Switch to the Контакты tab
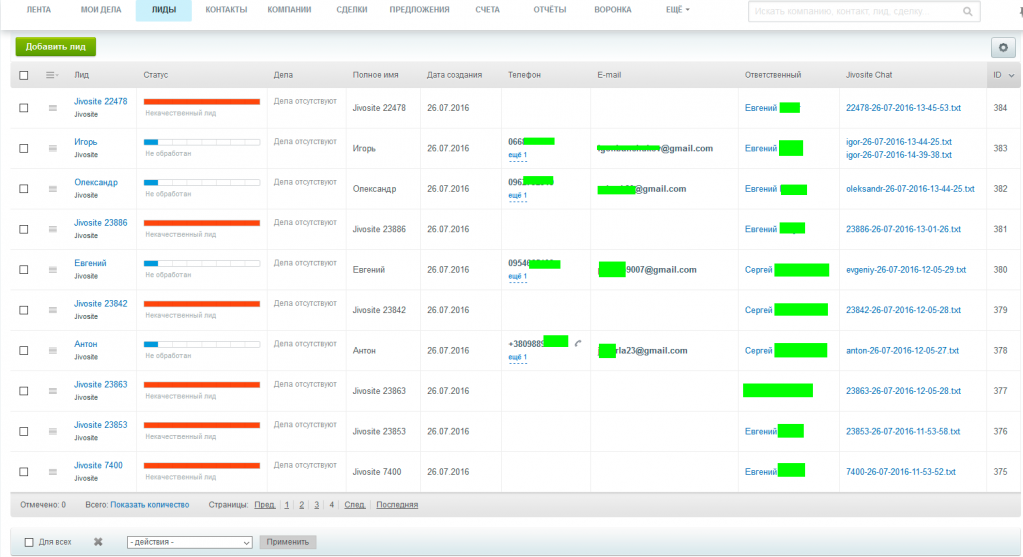Screen dimensions: 1023x557 [226, 10]
